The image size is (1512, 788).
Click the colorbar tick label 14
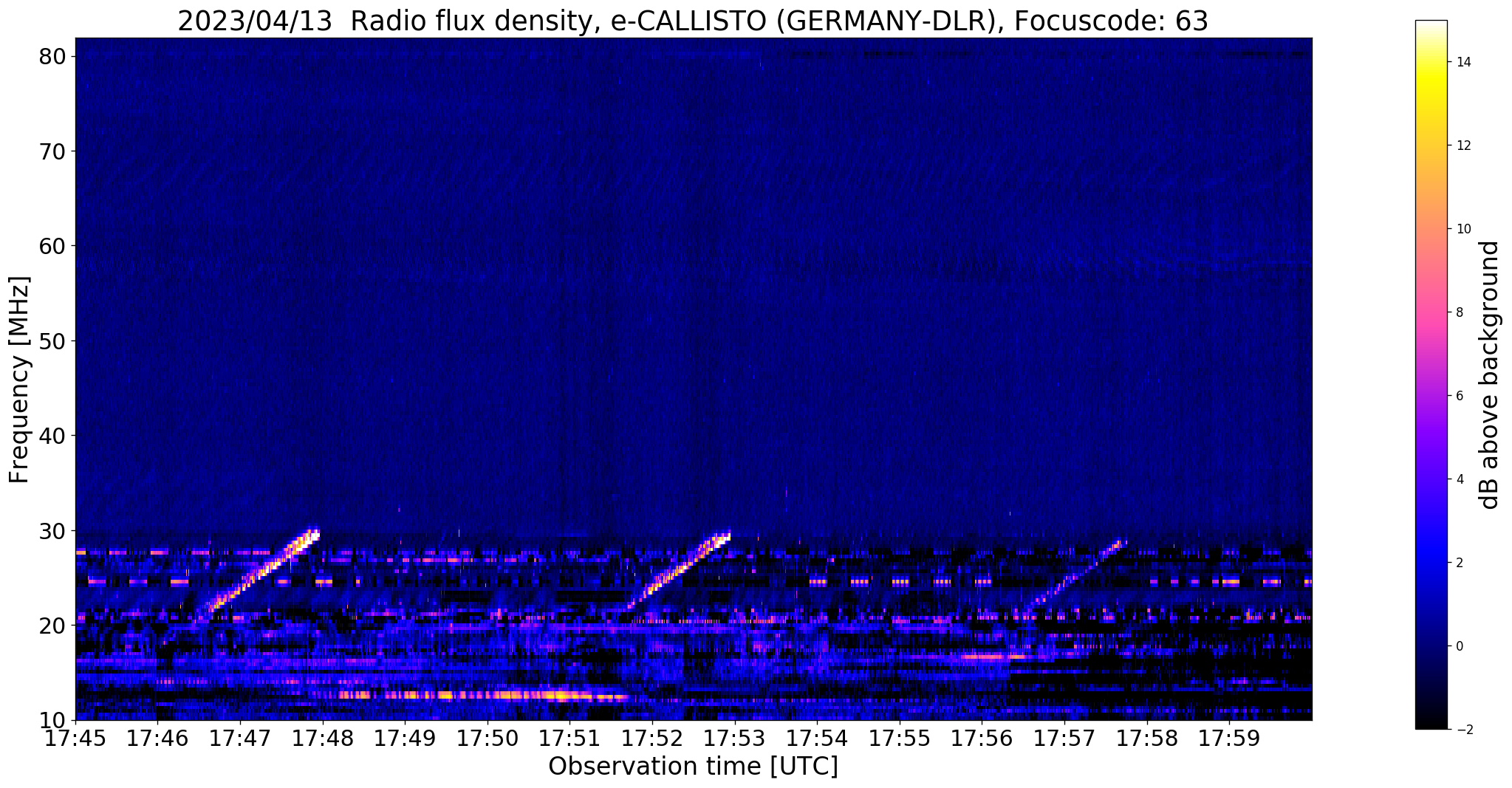pos(1463,62)
